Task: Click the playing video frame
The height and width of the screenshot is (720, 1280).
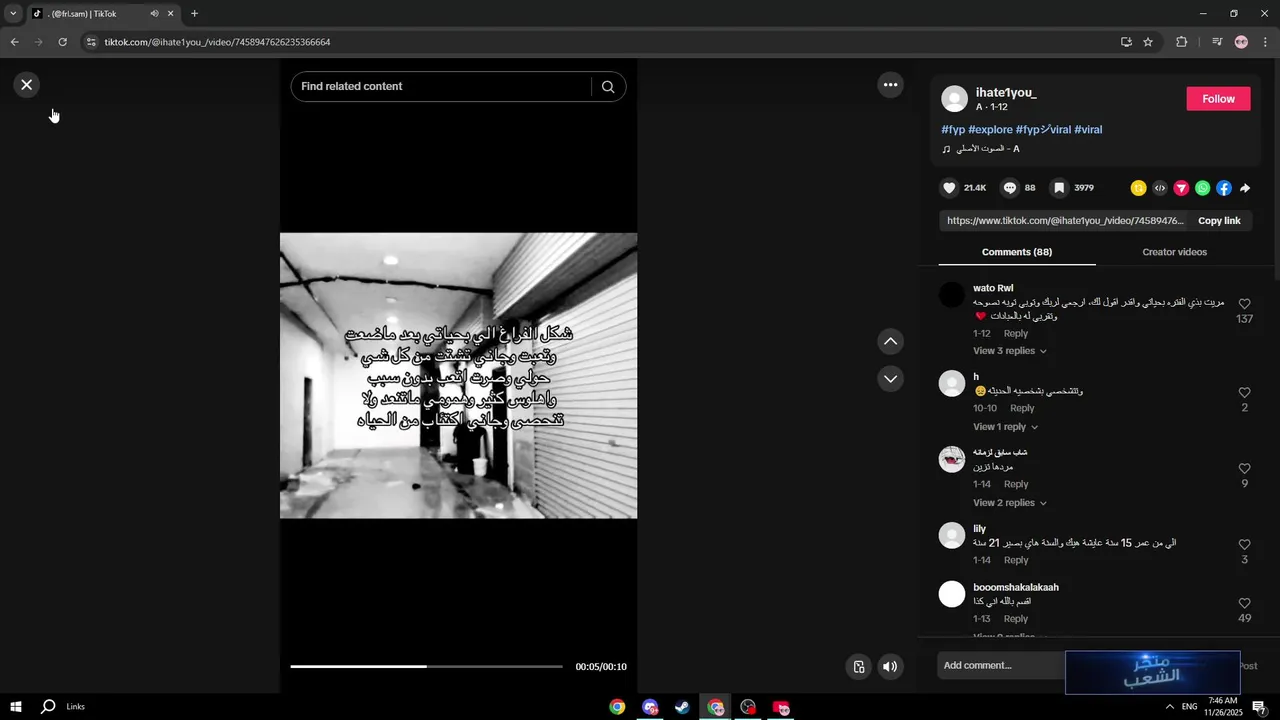Action: [x=458, y=376]
